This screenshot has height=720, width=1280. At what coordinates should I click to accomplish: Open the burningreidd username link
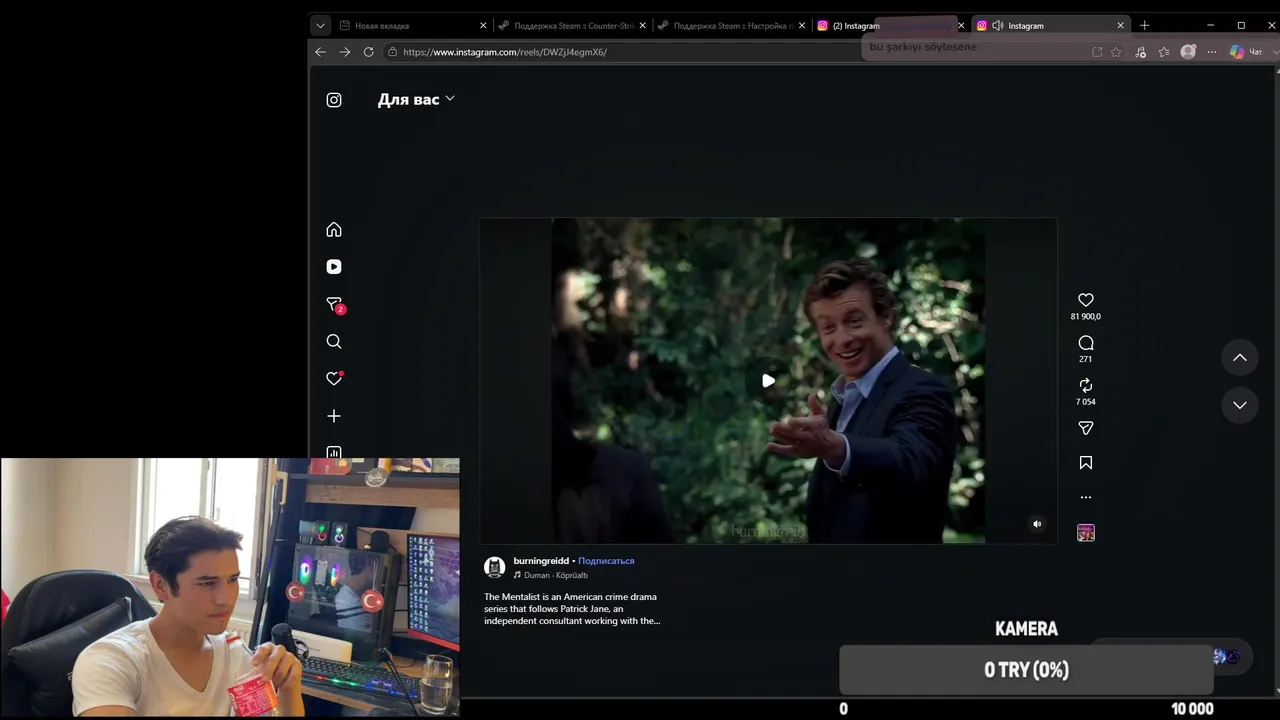pyautogui.click(x=541, y=561)
